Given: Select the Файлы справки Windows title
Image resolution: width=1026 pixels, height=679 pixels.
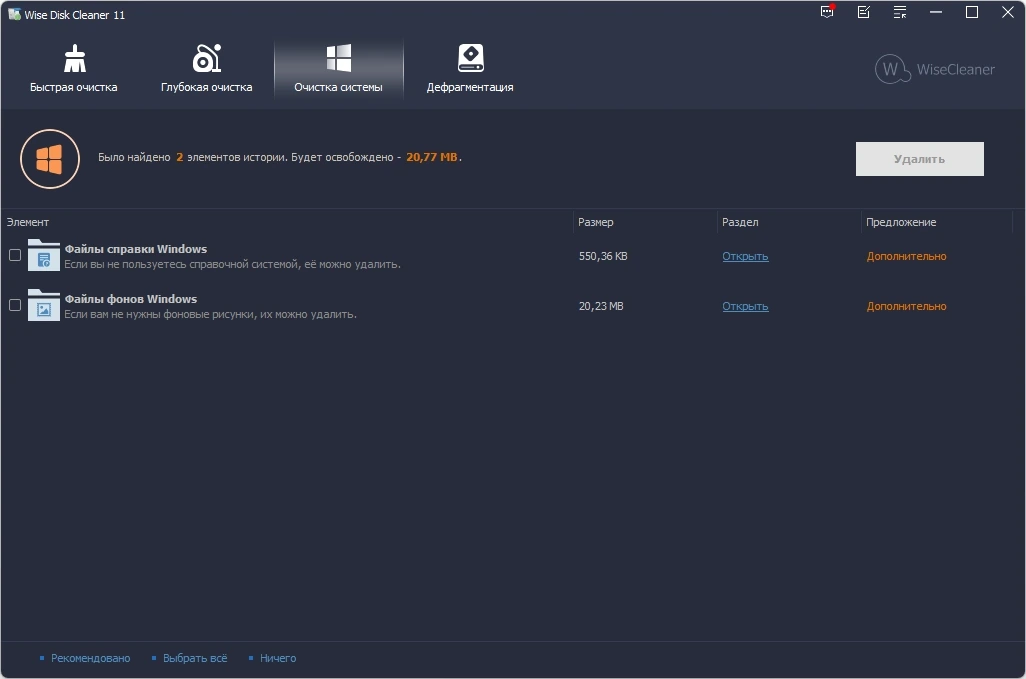Looking at the screenshot, I should coord(135,249).
